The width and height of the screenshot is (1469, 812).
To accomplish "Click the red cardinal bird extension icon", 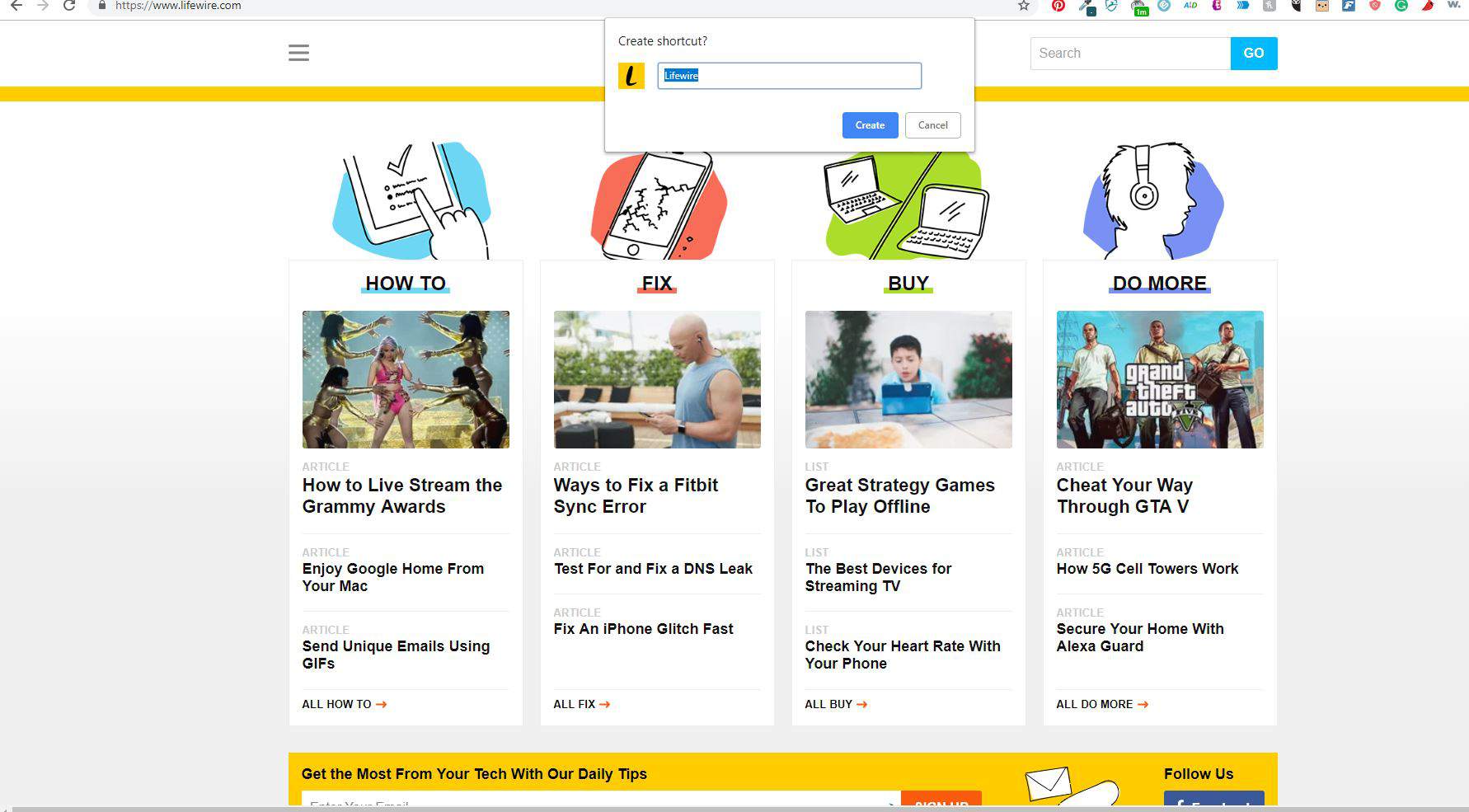I will [x=1428, y=5].
